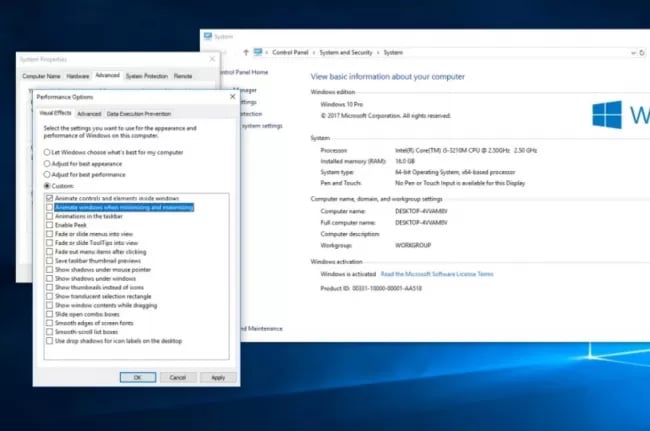Screen dimensions: 650x431
Task: Open Control Panel Home link
Action: pos(245,72)
